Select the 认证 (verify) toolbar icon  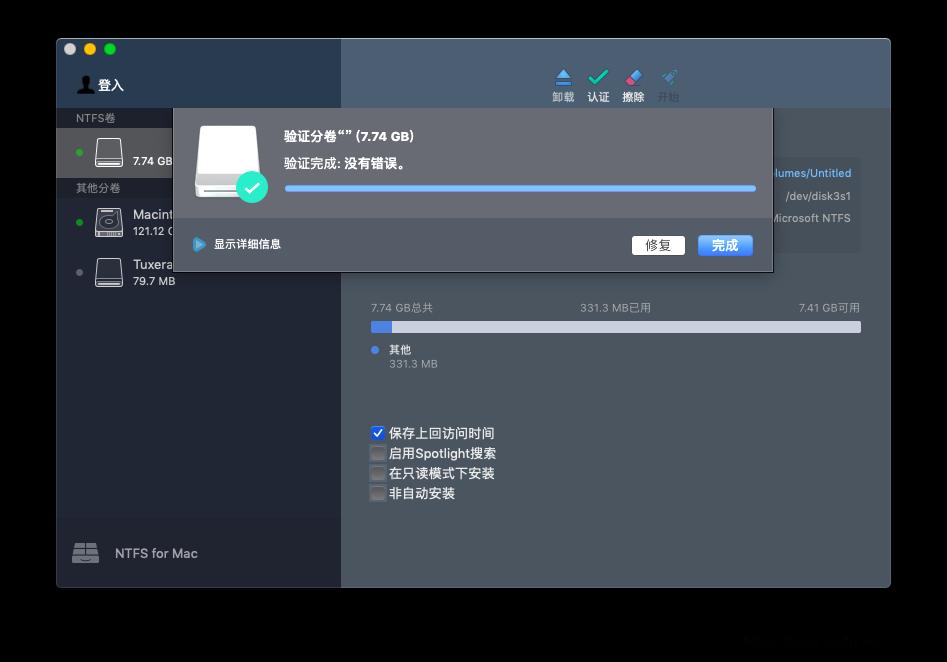click(x=598, y=77)
